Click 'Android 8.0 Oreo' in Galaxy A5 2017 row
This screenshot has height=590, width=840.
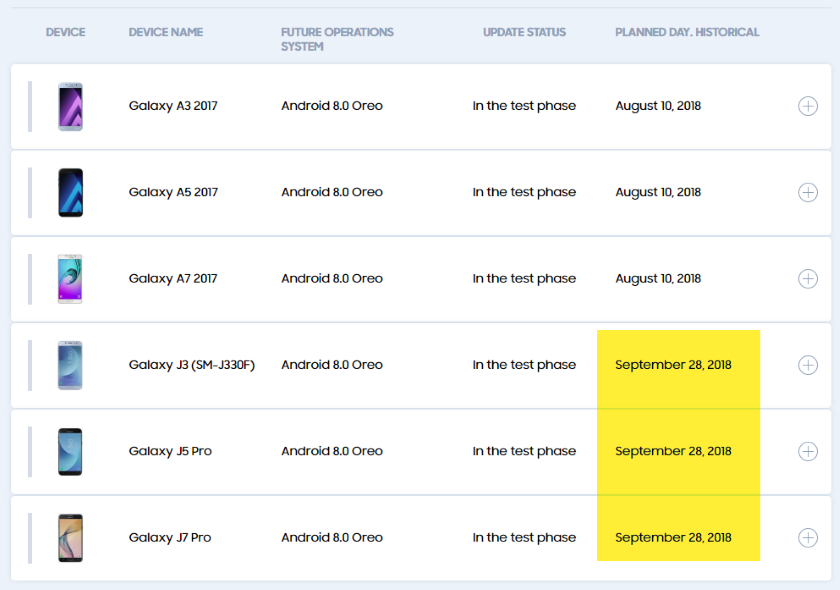coord(332,192)
